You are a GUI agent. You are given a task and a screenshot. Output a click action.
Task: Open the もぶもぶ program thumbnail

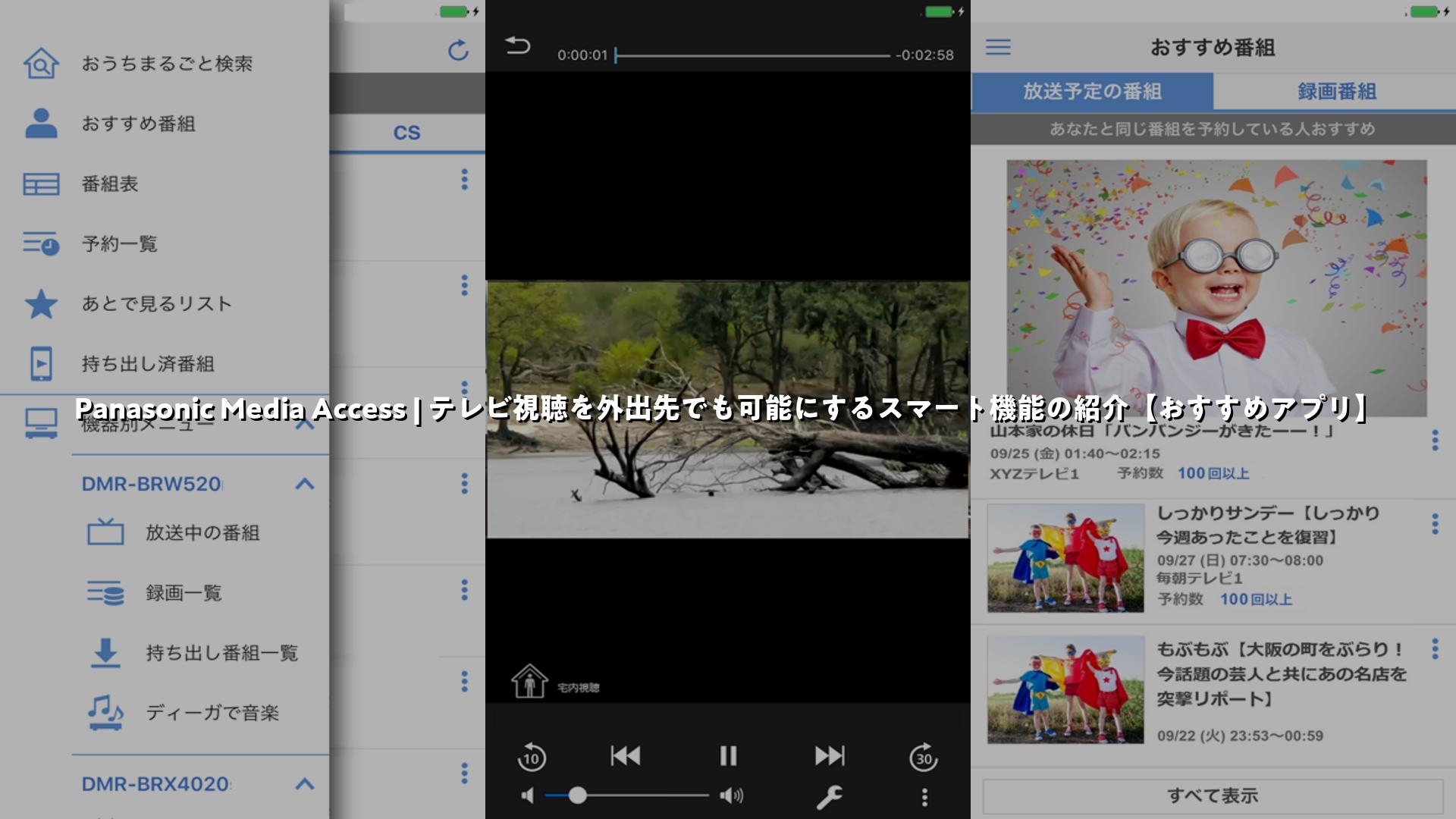pos(1065,689)
